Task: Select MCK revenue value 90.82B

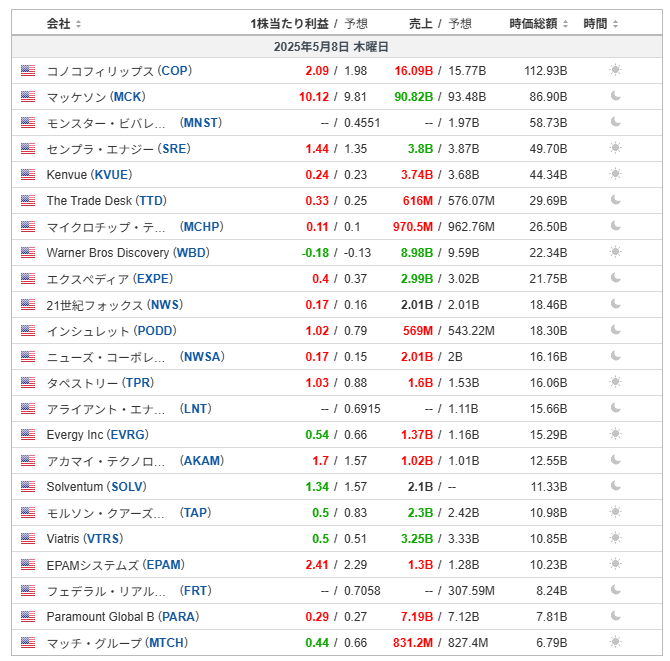Action: coord(414,97)
